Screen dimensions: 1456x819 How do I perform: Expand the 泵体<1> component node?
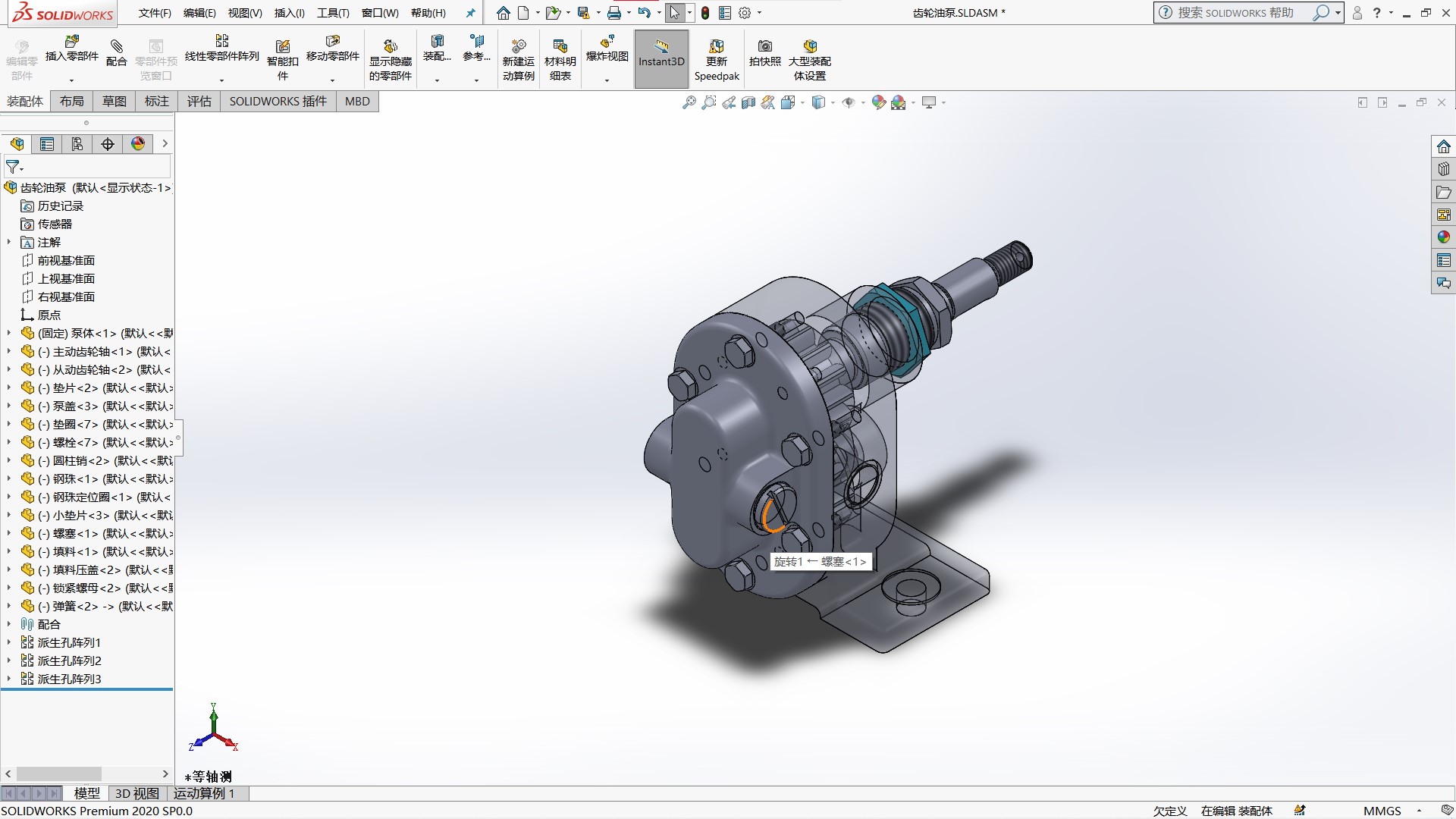(9, 333)
